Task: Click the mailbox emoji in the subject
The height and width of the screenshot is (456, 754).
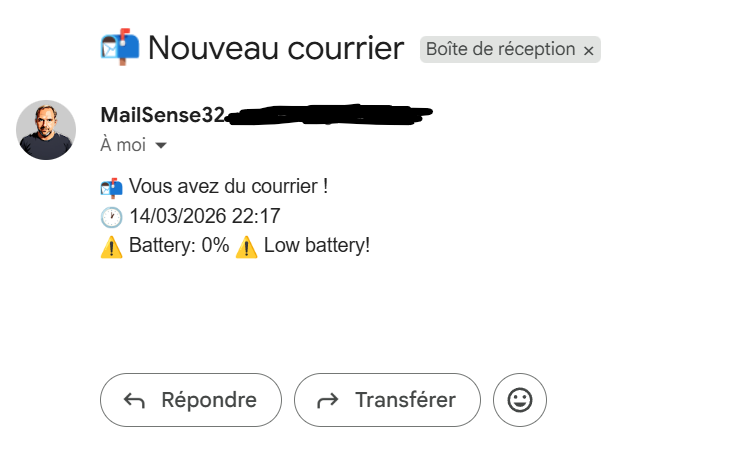Action: [120, 47]
